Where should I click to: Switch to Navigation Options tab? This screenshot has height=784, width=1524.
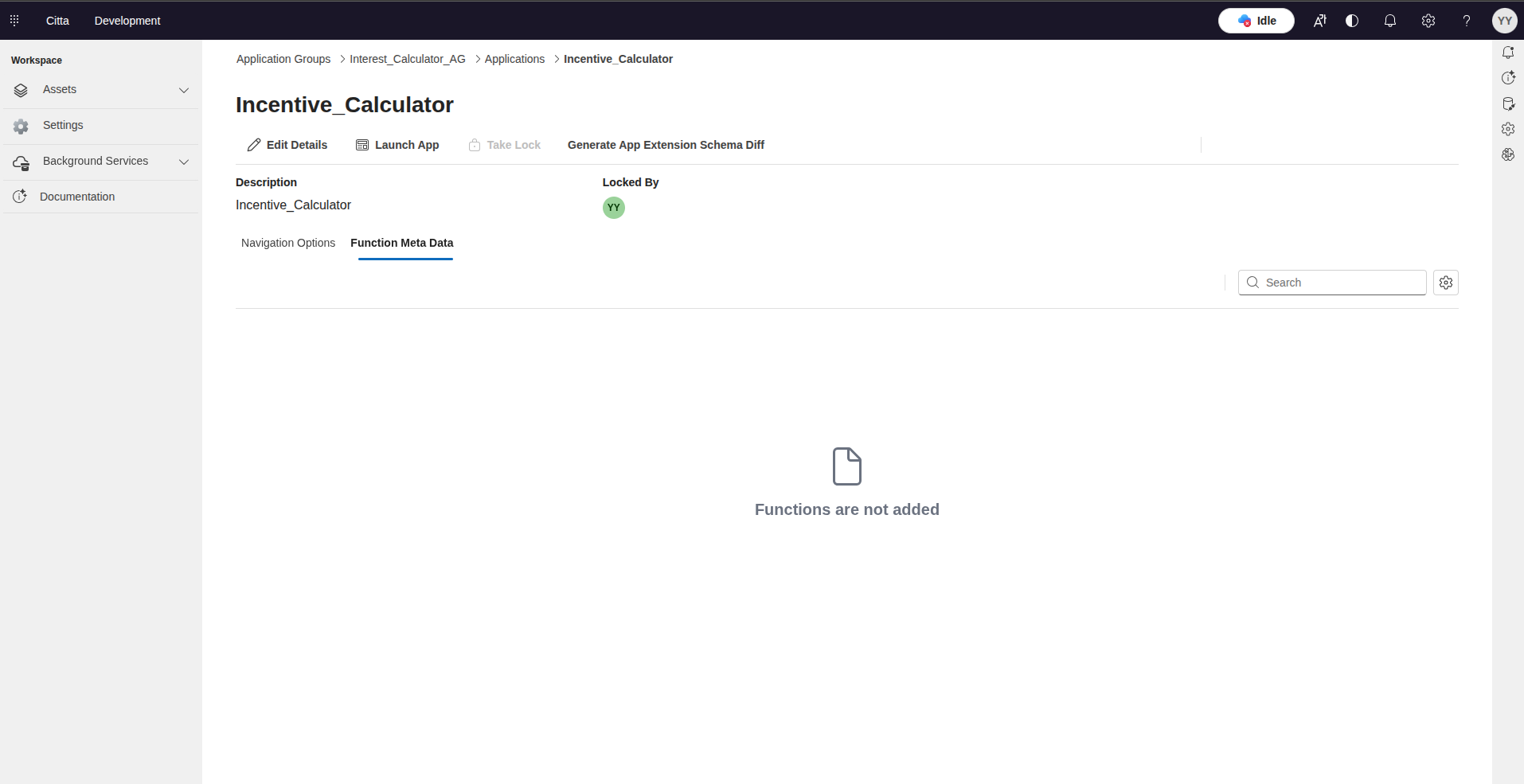pyautogui.click(x=288, y=243)
